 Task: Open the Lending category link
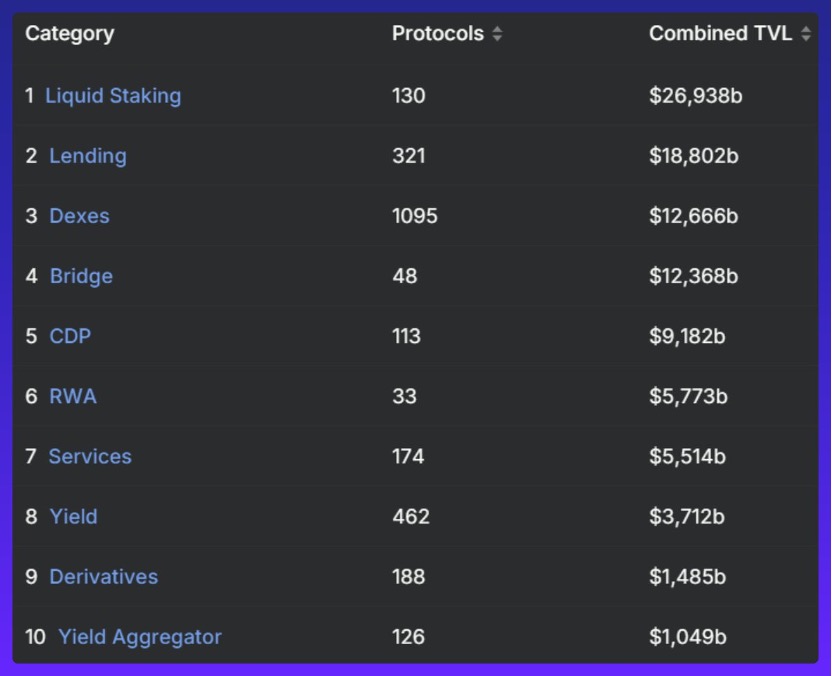point(88,156)
